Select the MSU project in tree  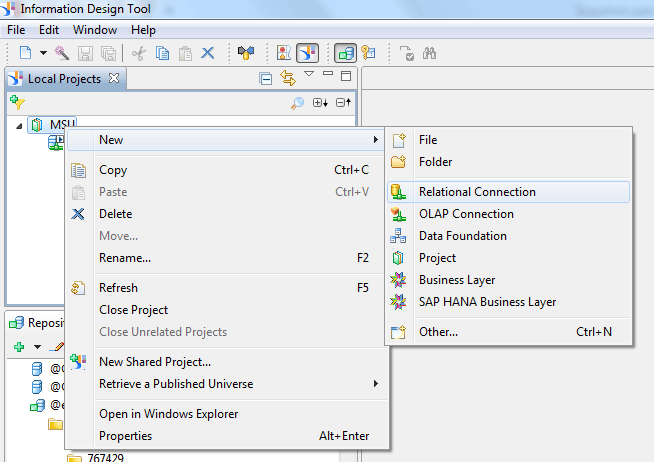[52, 125]
